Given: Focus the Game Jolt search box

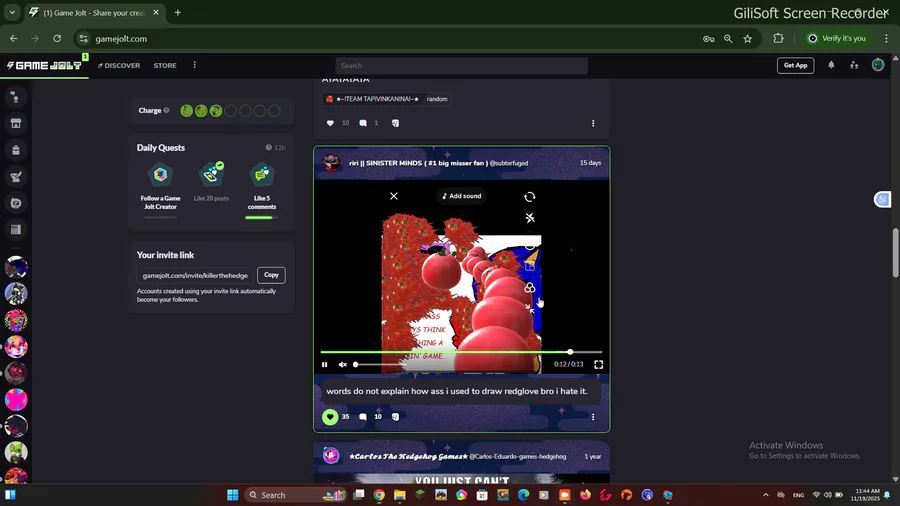Looking at the screenshot, I should (461, 65).
